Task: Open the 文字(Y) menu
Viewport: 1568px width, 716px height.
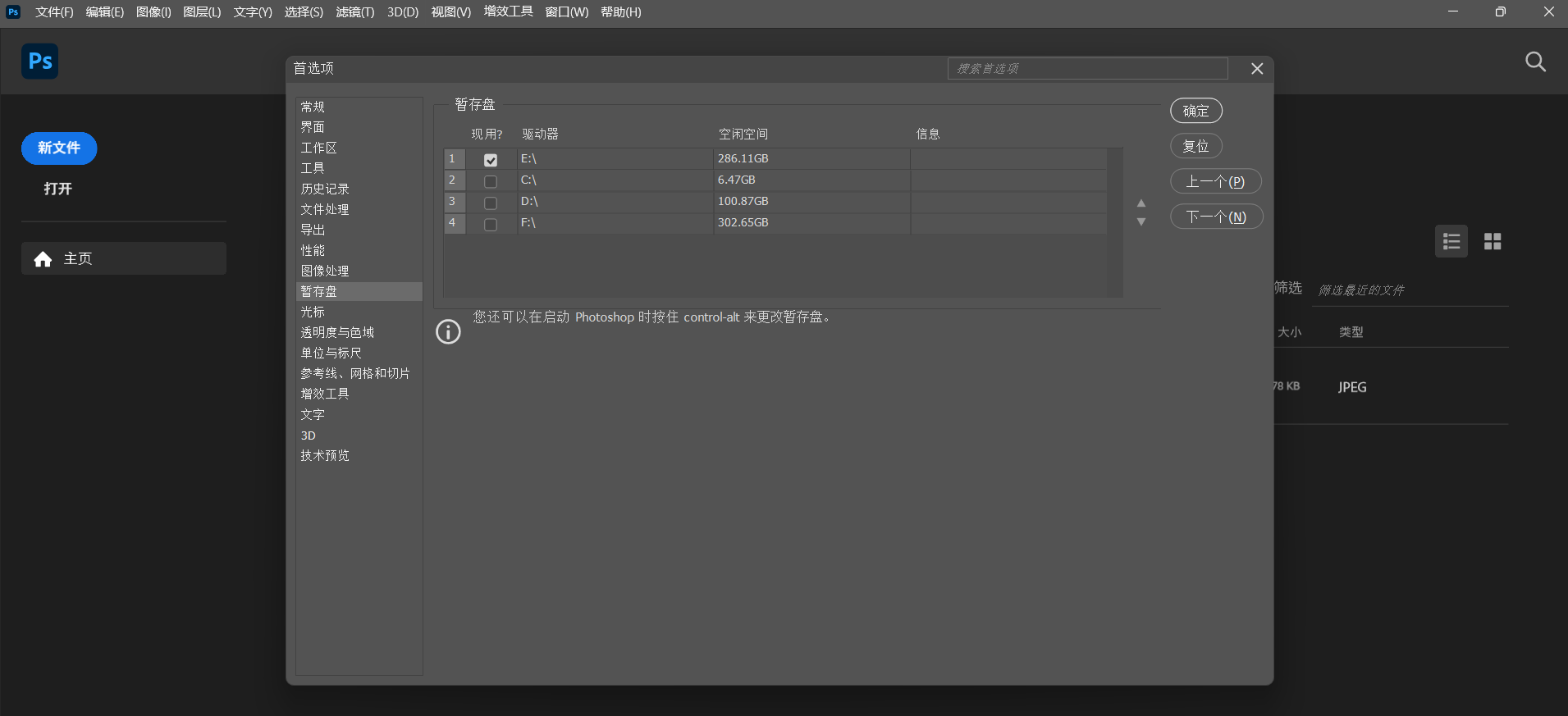Action: (253, 12)
